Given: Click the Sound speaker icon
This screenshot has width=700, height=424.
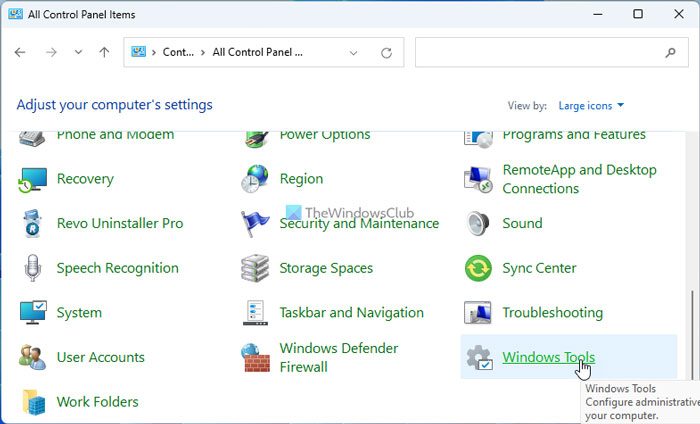Looking at the screenshot, I should (x=479, y=224).
